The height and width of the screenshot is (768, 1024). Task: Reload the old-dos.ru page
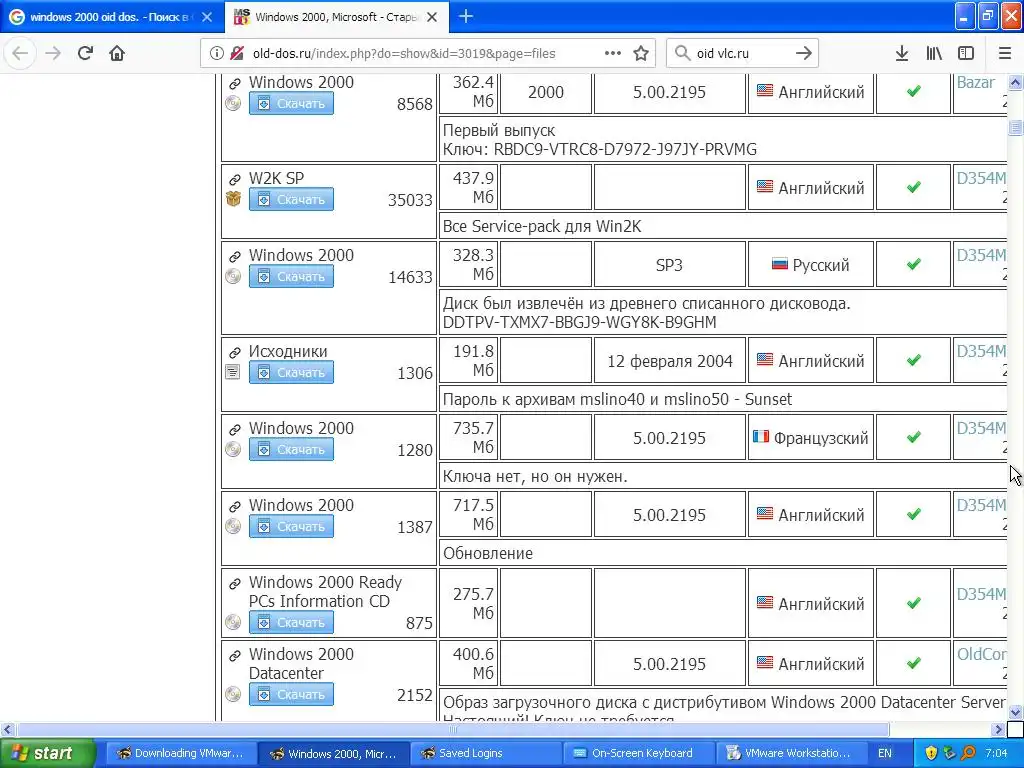(85, 53)
